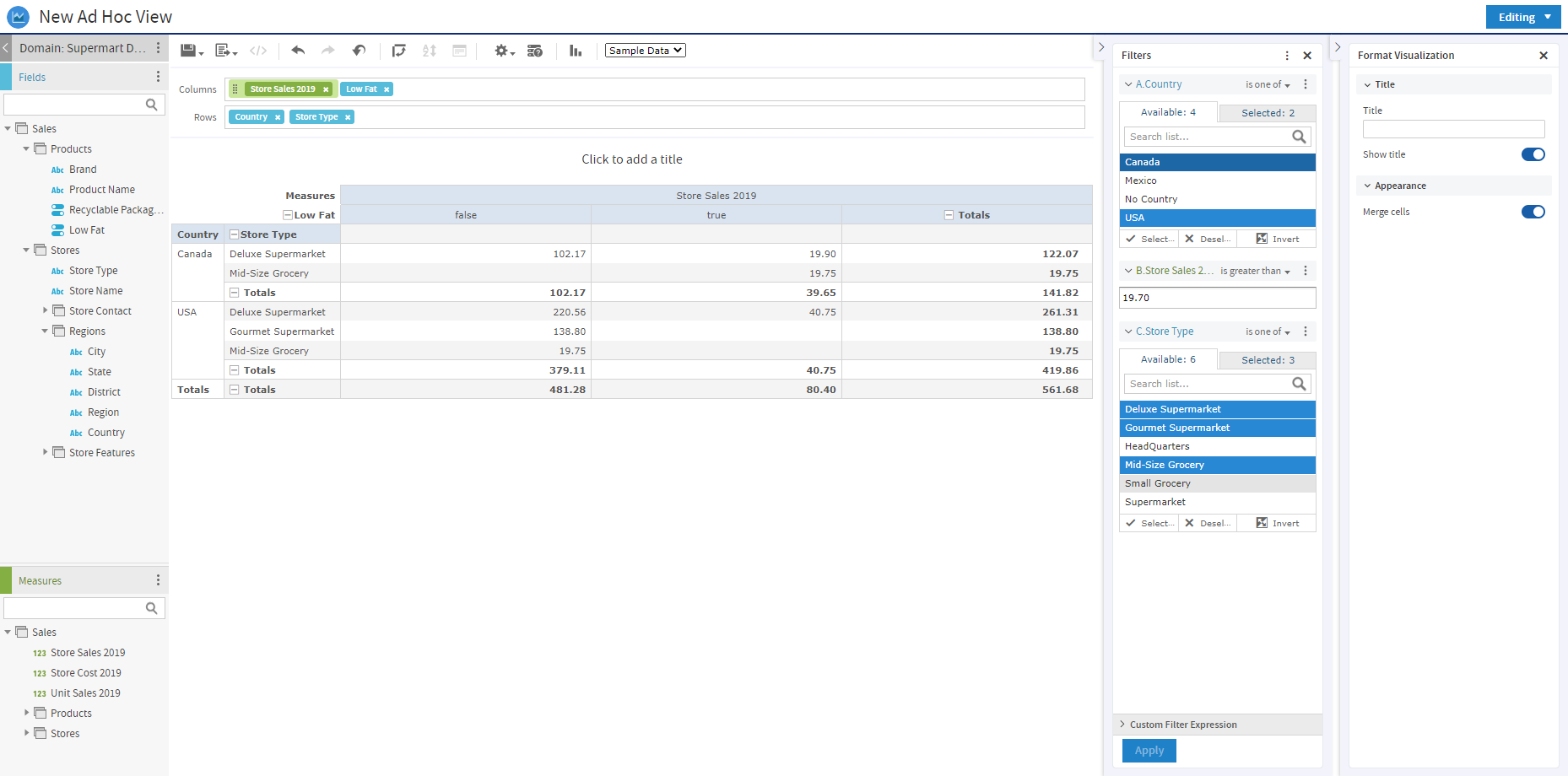Screen dimensions: 1568x776
Task: Close the Filters panel
Action: [x=1307, y=56]
